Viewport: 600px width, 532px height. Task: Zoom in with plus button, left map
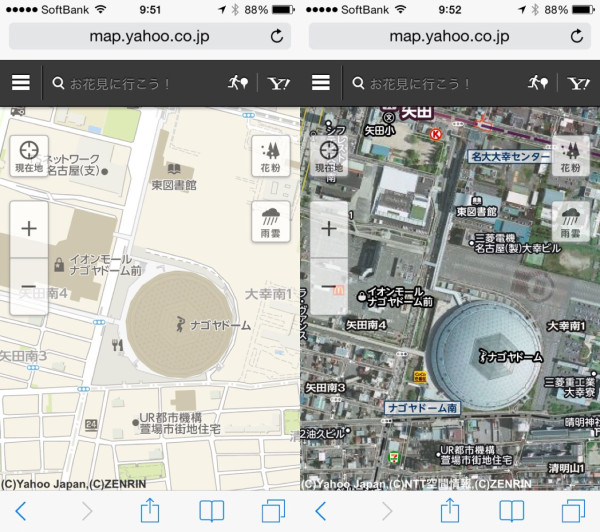click(29, 229)
